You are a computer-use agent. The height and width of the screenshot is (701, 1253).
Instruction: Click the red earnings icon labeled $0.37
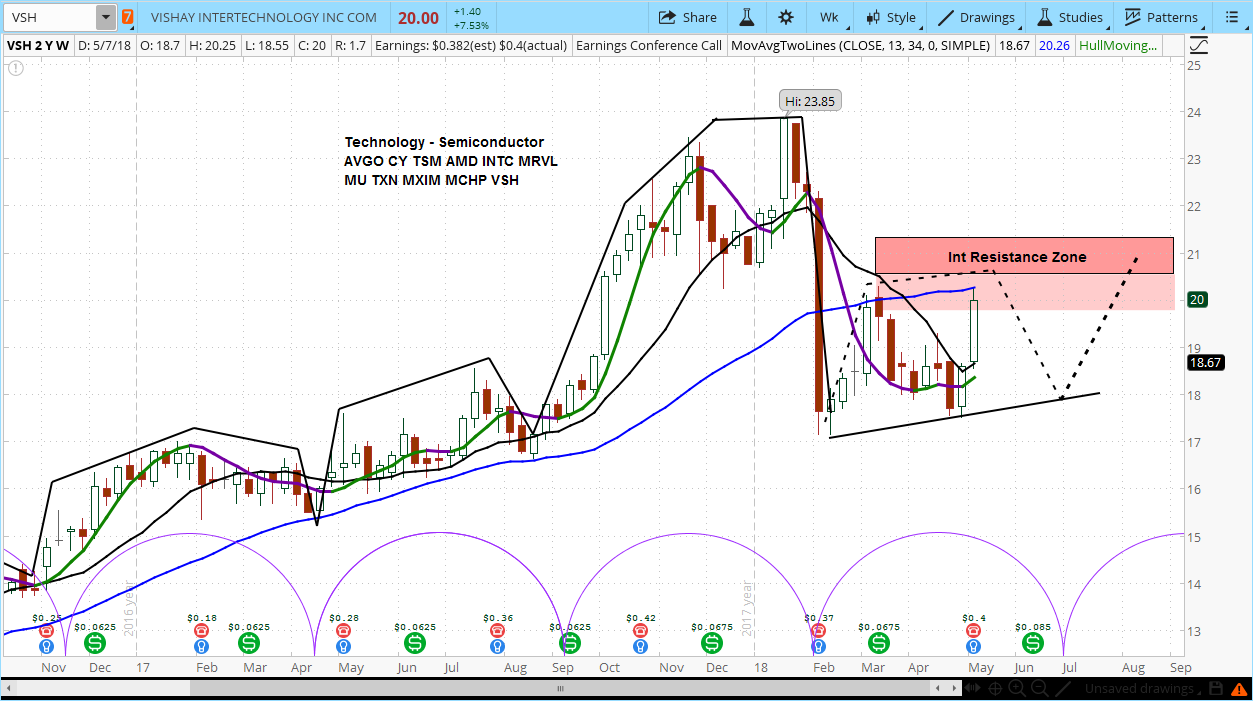[x=818, y=631]
